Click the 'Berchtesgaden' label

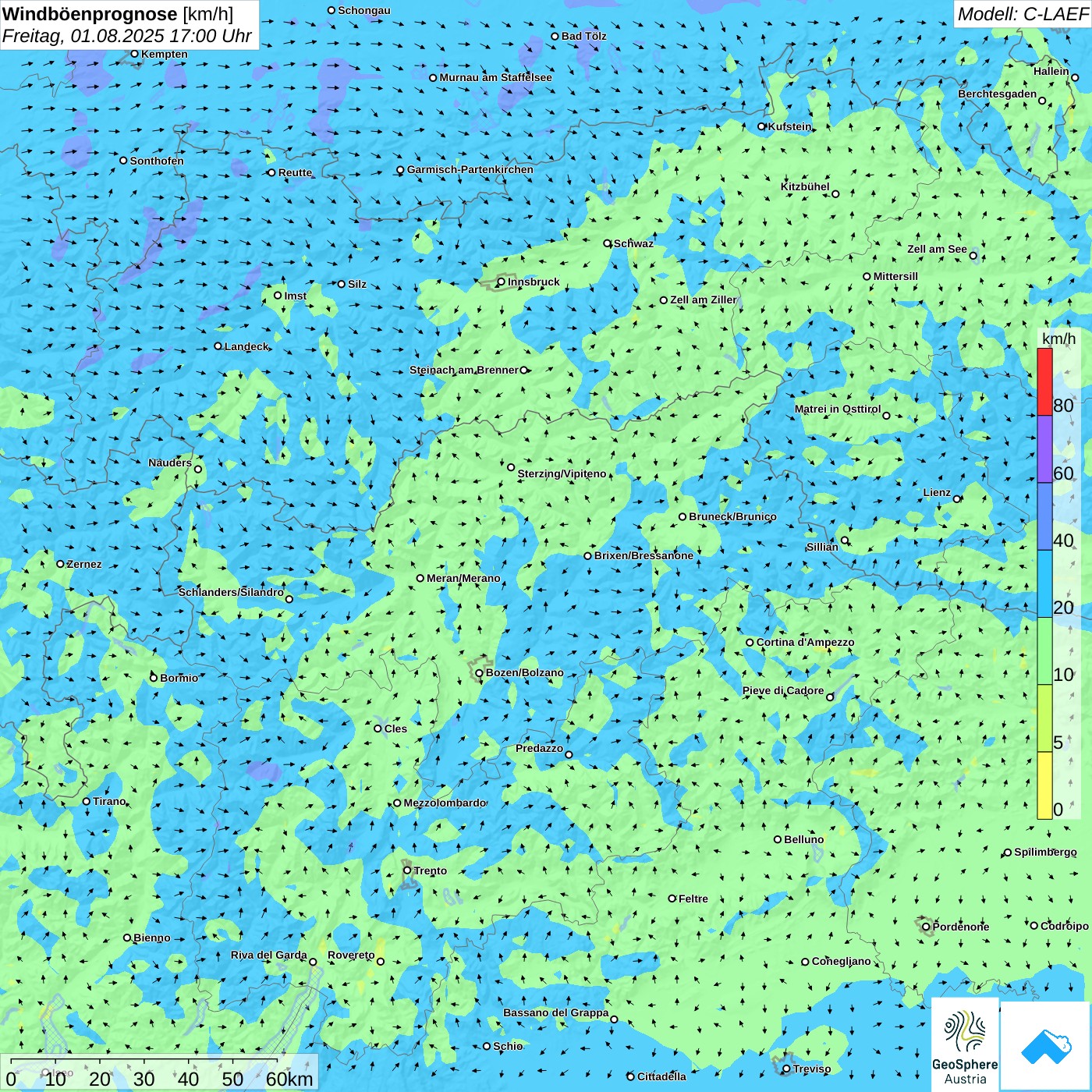998,94
